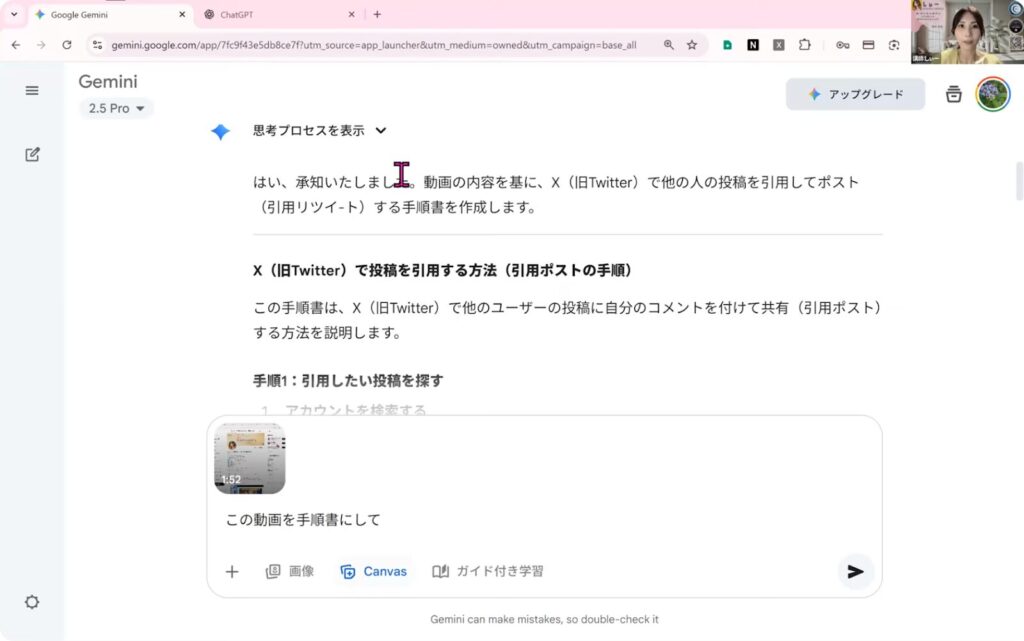Open the browser extensions puzzle icon
The width and height of the screenshot is (1024, 641).
pos(805,45)
